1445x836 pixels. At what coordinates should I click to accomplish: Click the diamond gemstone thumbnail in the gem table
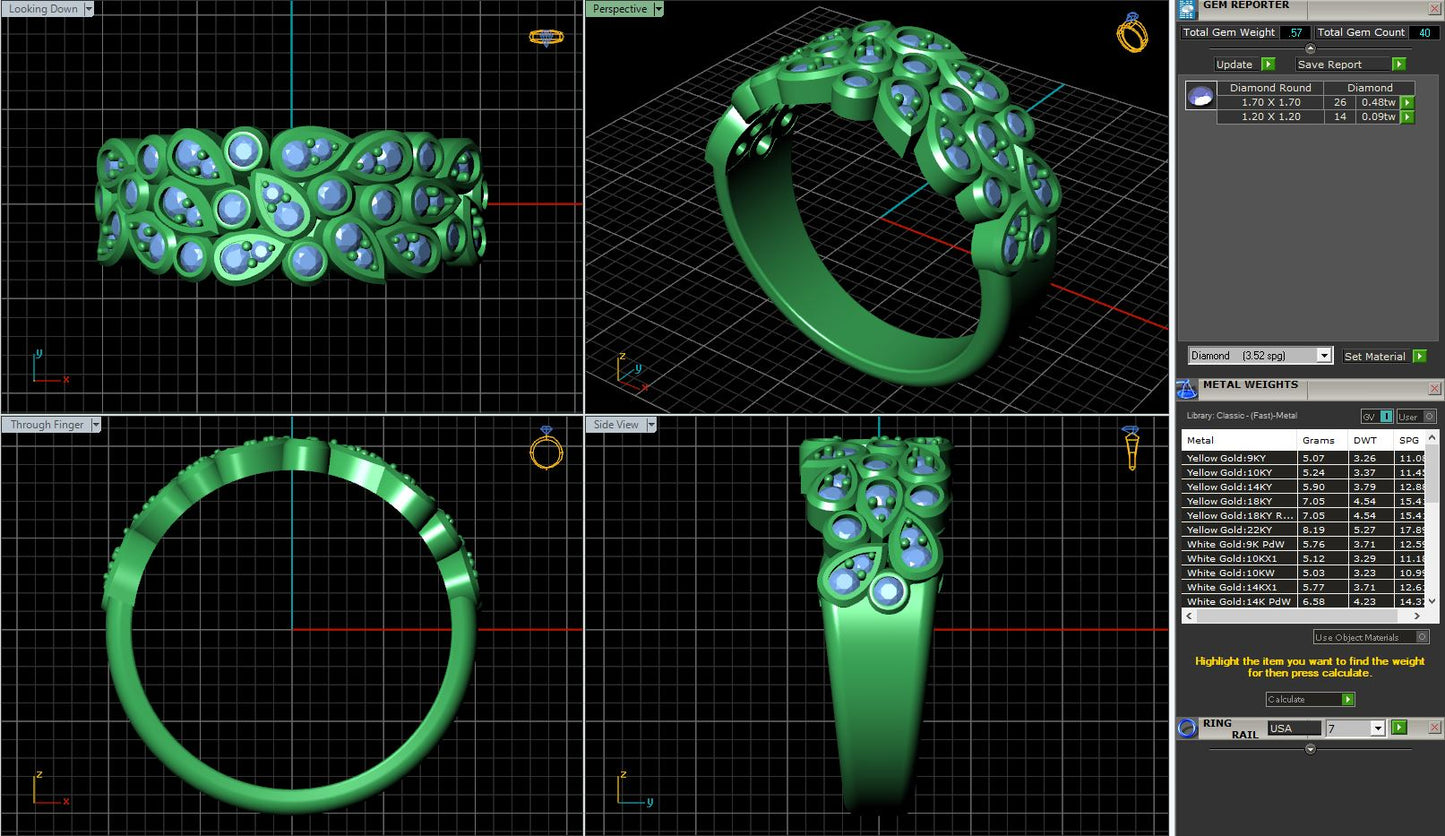(1200, 97)
